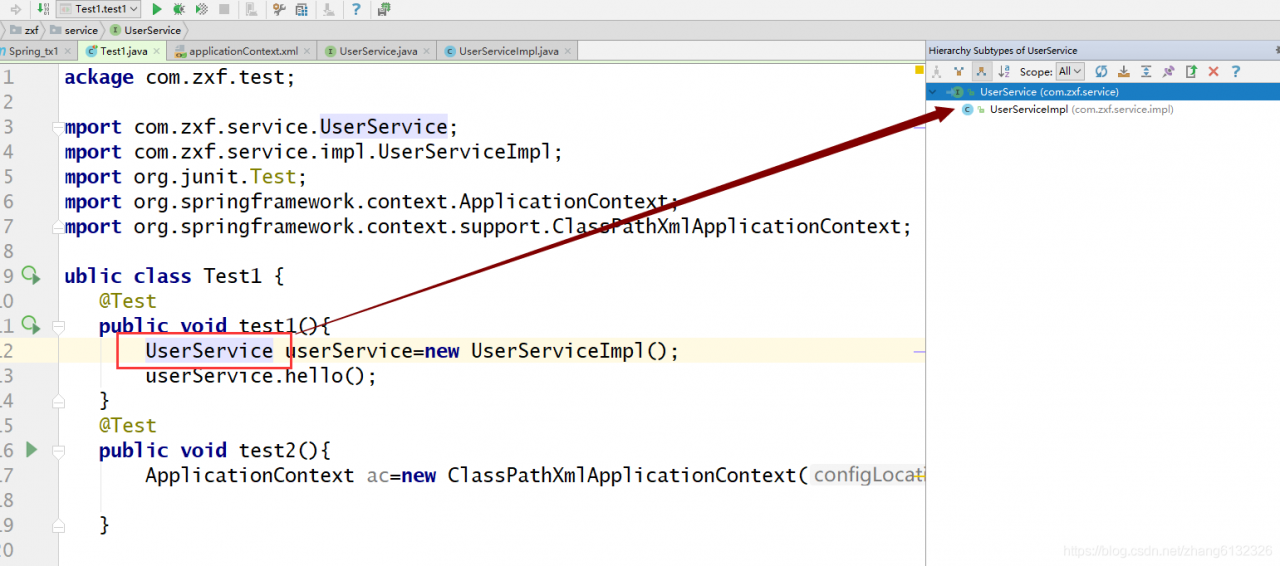Viewport: 1280px width, 566px height.
Task: Run with coverage icon in toolbar
Action: [x=202, y=9]
